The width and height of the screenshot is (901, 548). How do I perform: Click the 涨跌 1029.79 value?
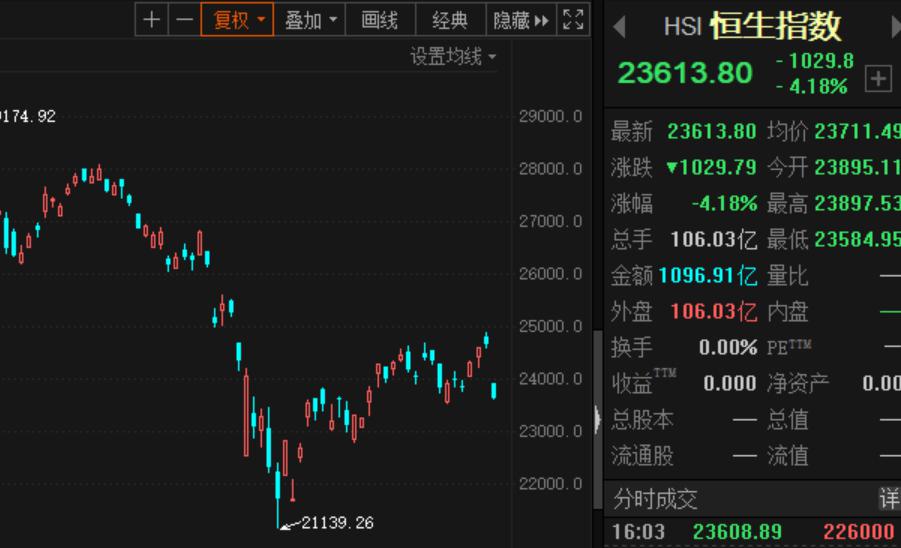click(711, 167)
